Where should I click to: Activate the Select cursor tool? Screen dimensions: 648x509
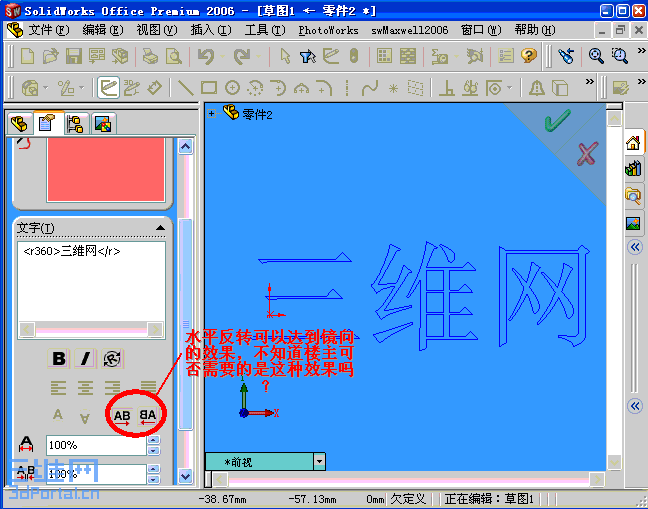point(285,56)
